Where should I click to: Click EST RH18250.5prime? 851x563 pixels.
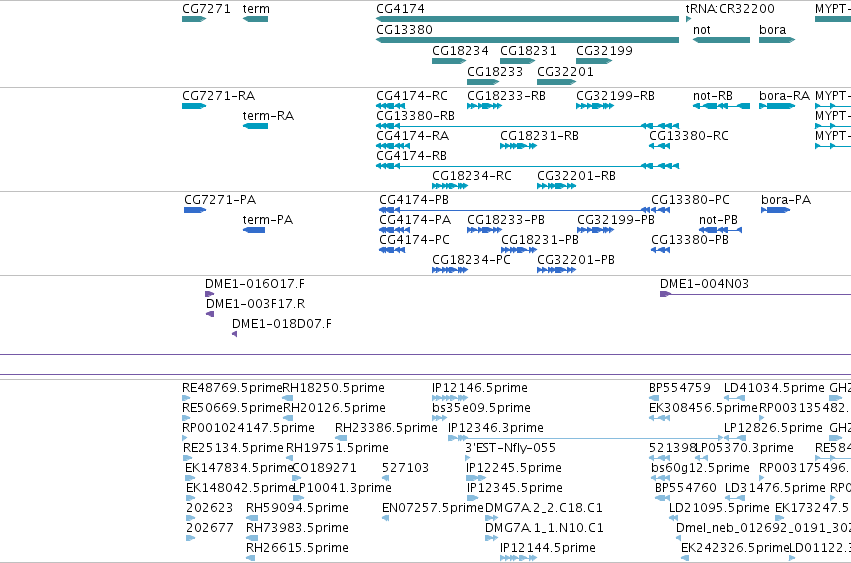point(334,388)
